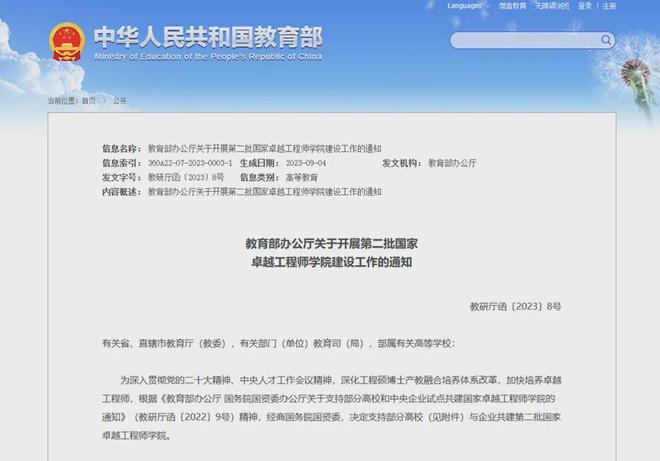Viewport: 660px width, 461px height.
Task: Click the magnifier search icon
Action: click(606, 40)
